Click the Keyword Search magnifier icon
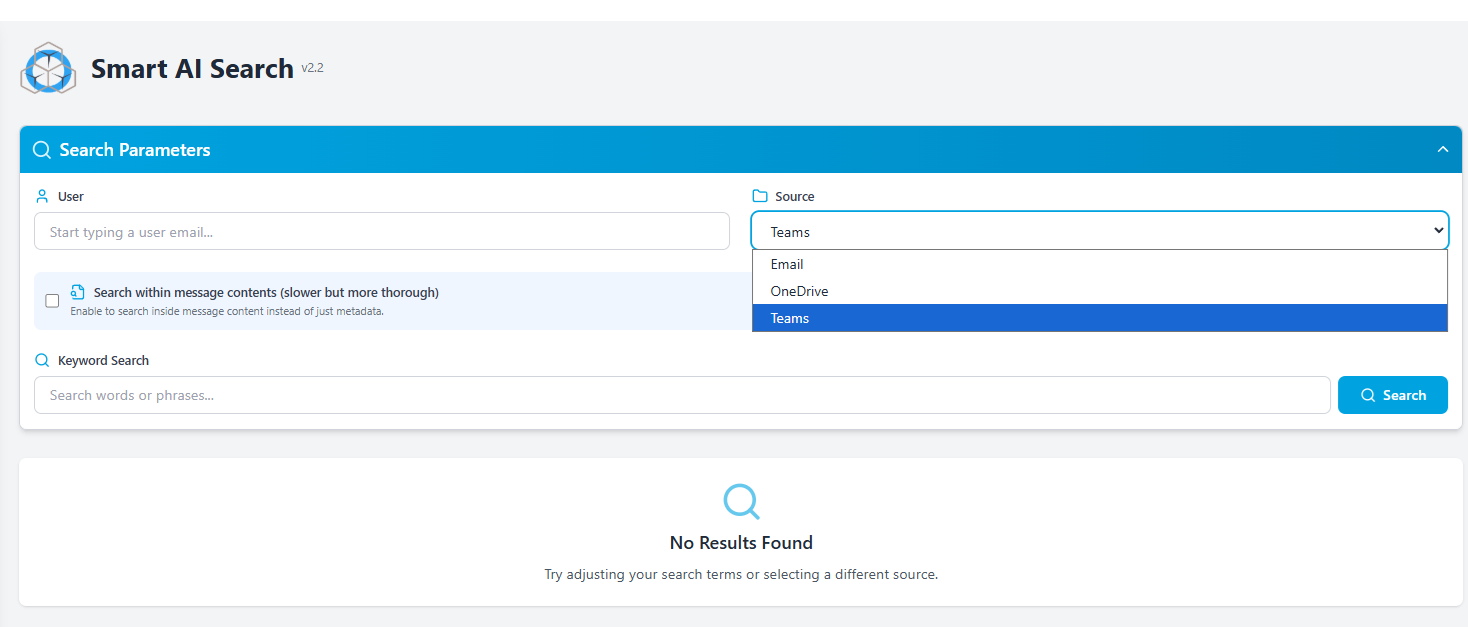The image size is (1468, 627). point(42,360)
